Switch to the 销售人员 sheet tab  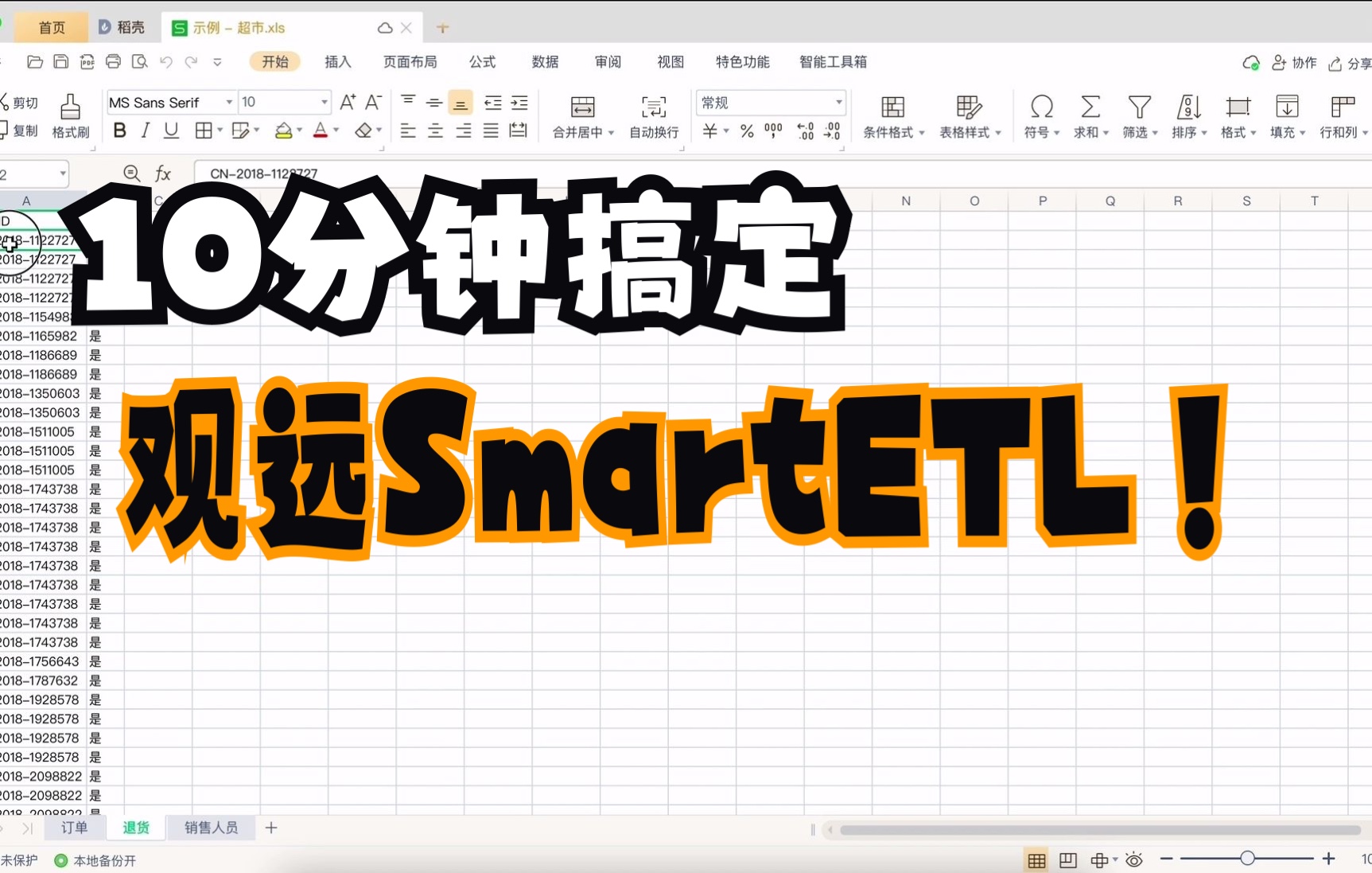(x=211, y=828)
